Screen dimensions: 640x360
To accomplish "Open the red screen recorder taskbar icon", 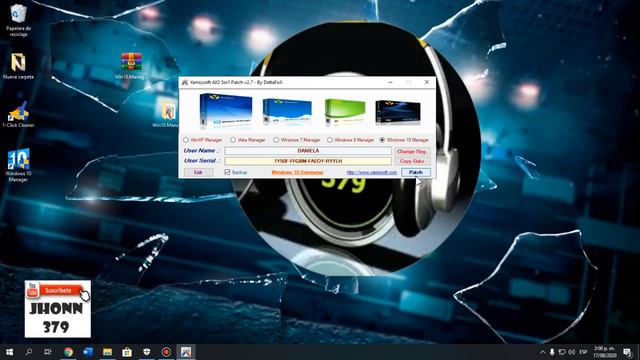I will tap(166, 352).
